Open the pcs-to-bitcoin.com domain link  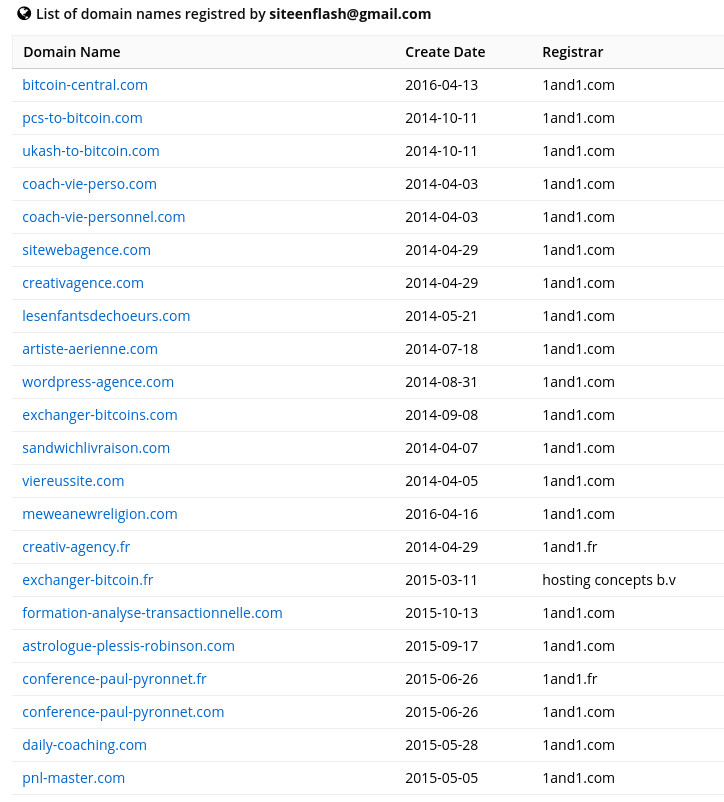[x=82, y=118]
